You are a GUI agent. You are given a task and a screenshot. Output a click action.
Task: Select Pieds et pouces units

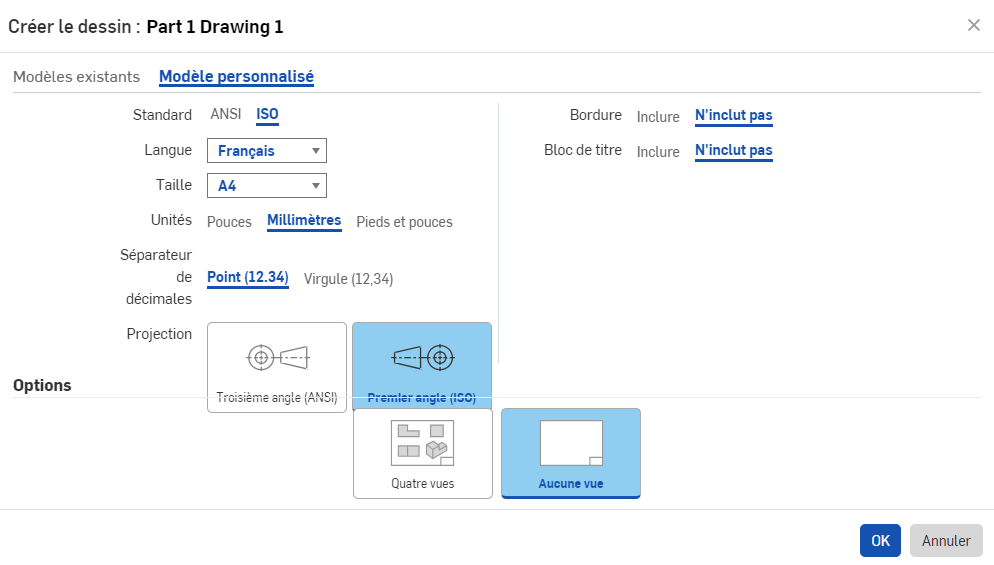404,222
